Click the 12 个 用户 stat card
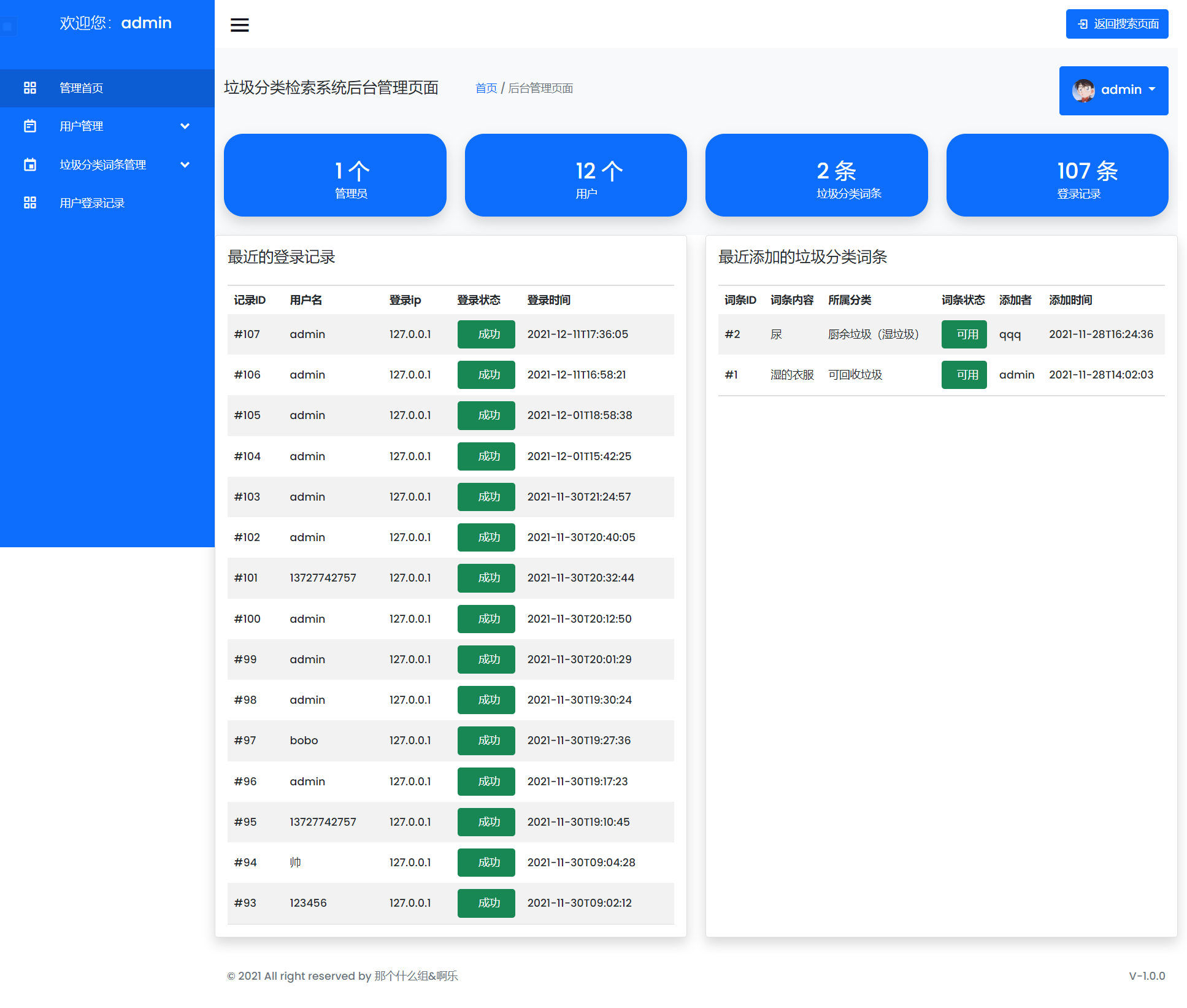 tap(575, 175)
